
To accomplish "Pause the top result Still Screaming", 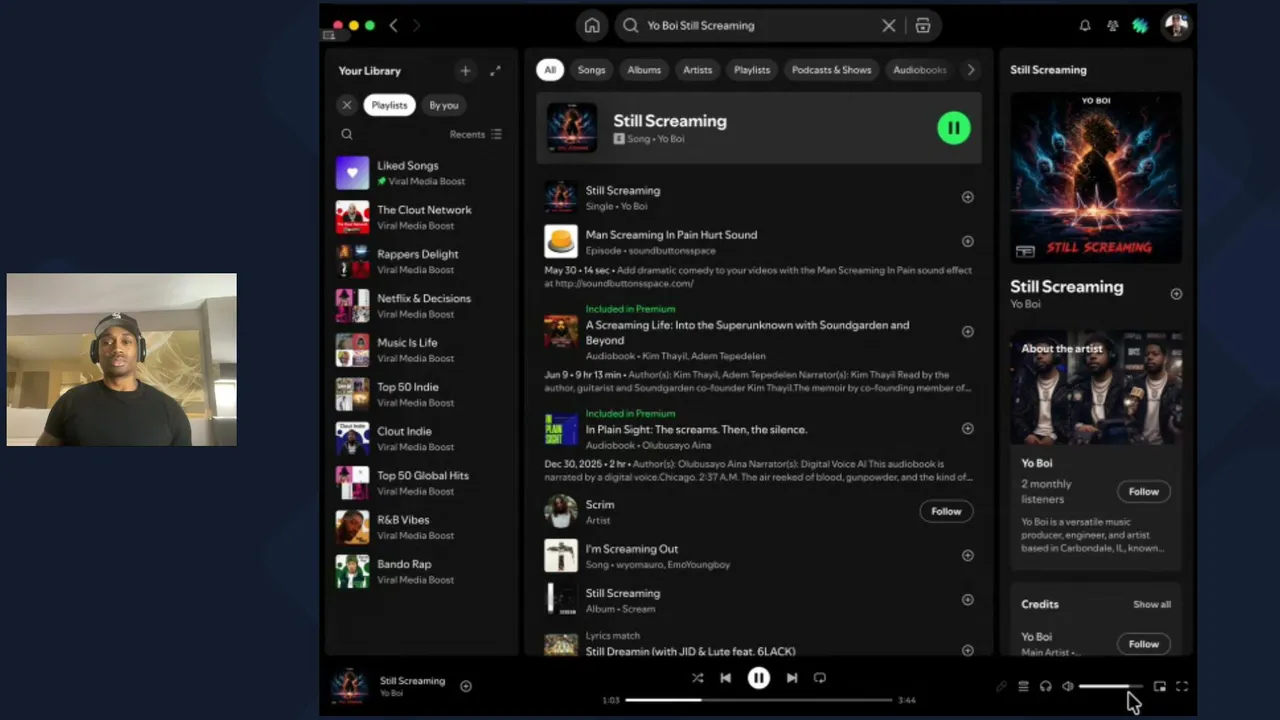I will point(954,128).
